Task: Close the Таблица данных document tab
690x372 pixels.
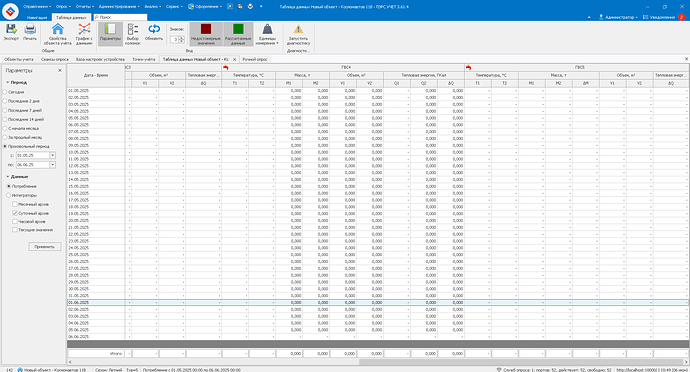Action: tap(235, 59)
